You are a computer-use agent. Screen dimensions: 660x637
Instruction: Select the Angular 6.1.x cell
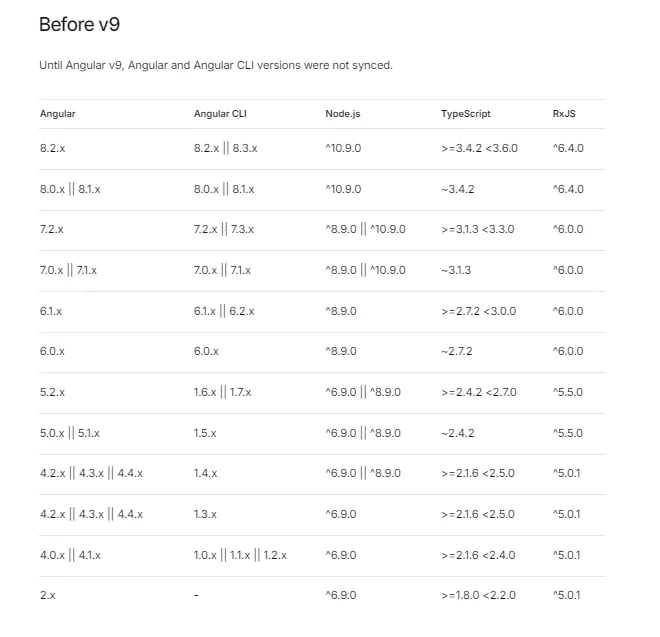[52, 311]
